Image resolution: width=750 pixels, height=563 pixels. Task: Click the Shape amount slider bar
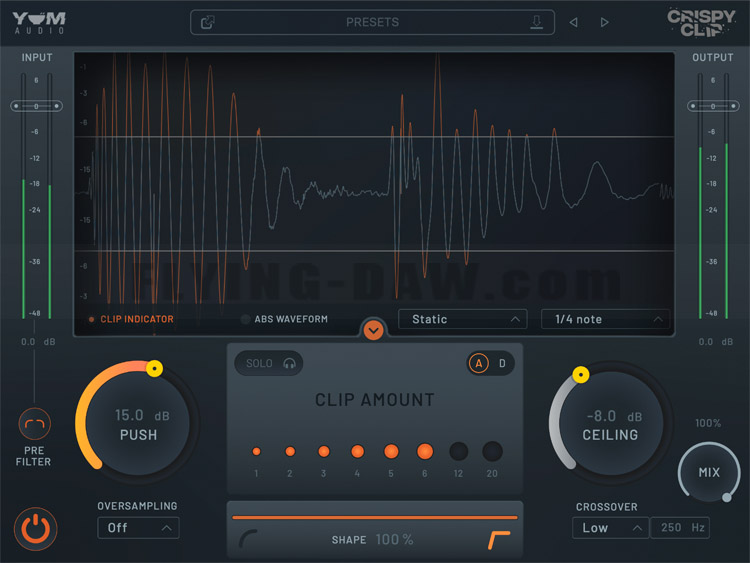coord(375,518)
